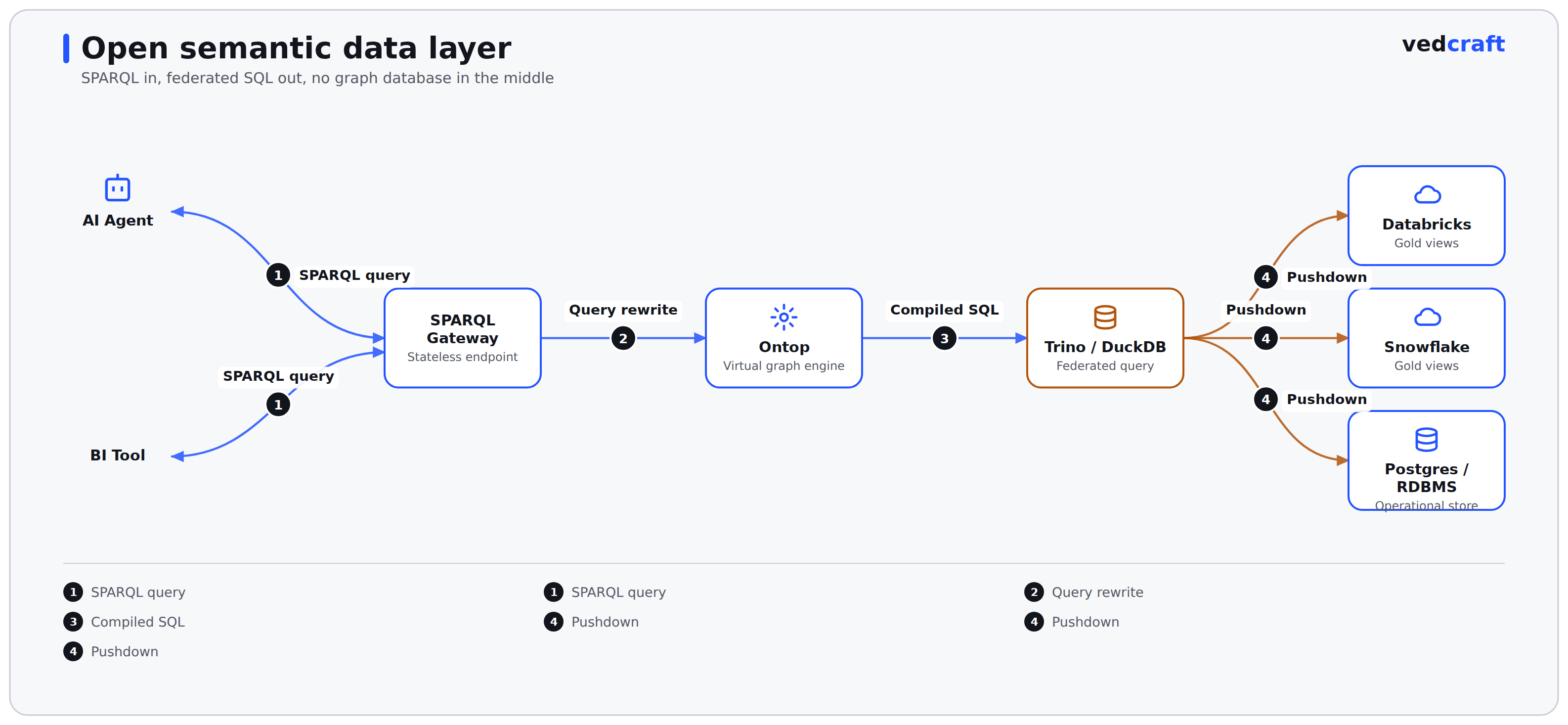Select the 'Operational store' subtitle
This screenshot has height=725, width=1568.
tap(1426, 505)
